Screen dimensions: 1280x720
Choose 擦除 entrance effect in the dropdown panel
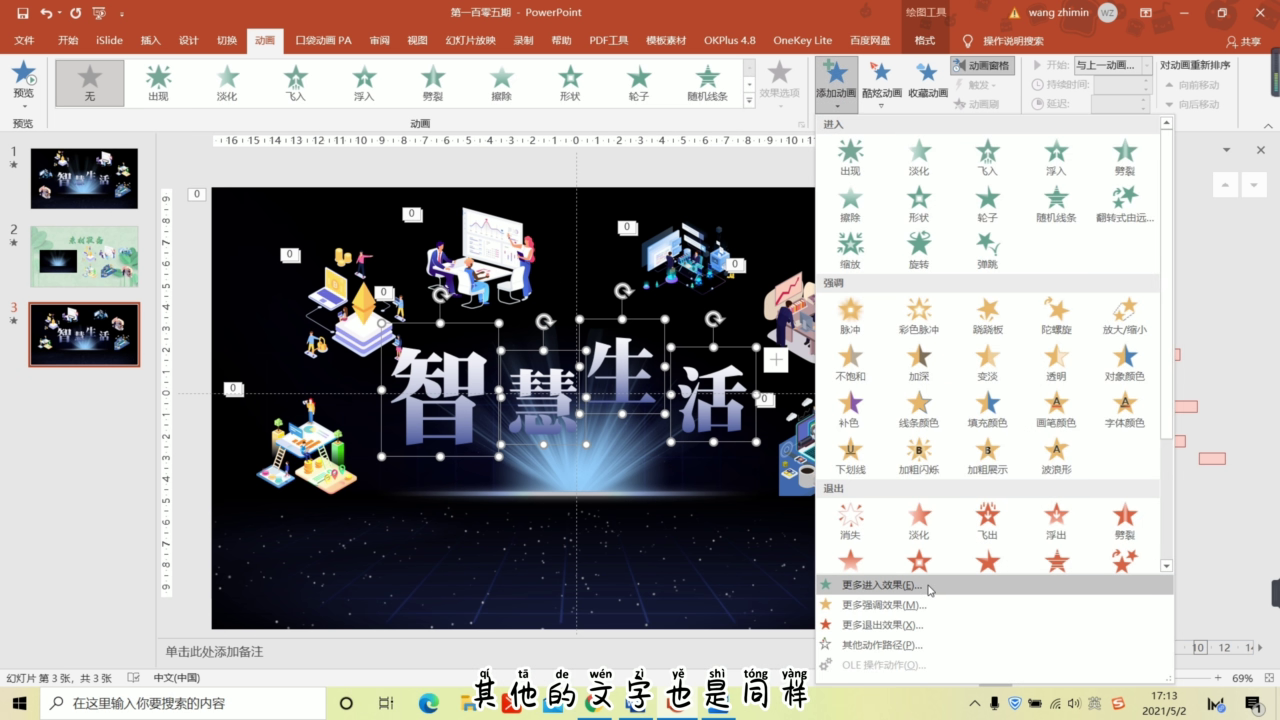click(x=850, y=204)
